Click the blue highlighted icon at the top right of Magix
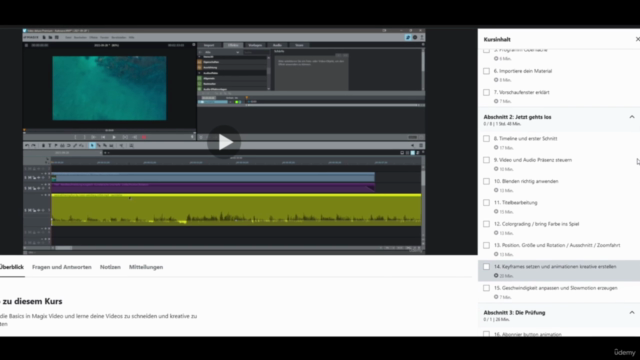 point(408,37)
